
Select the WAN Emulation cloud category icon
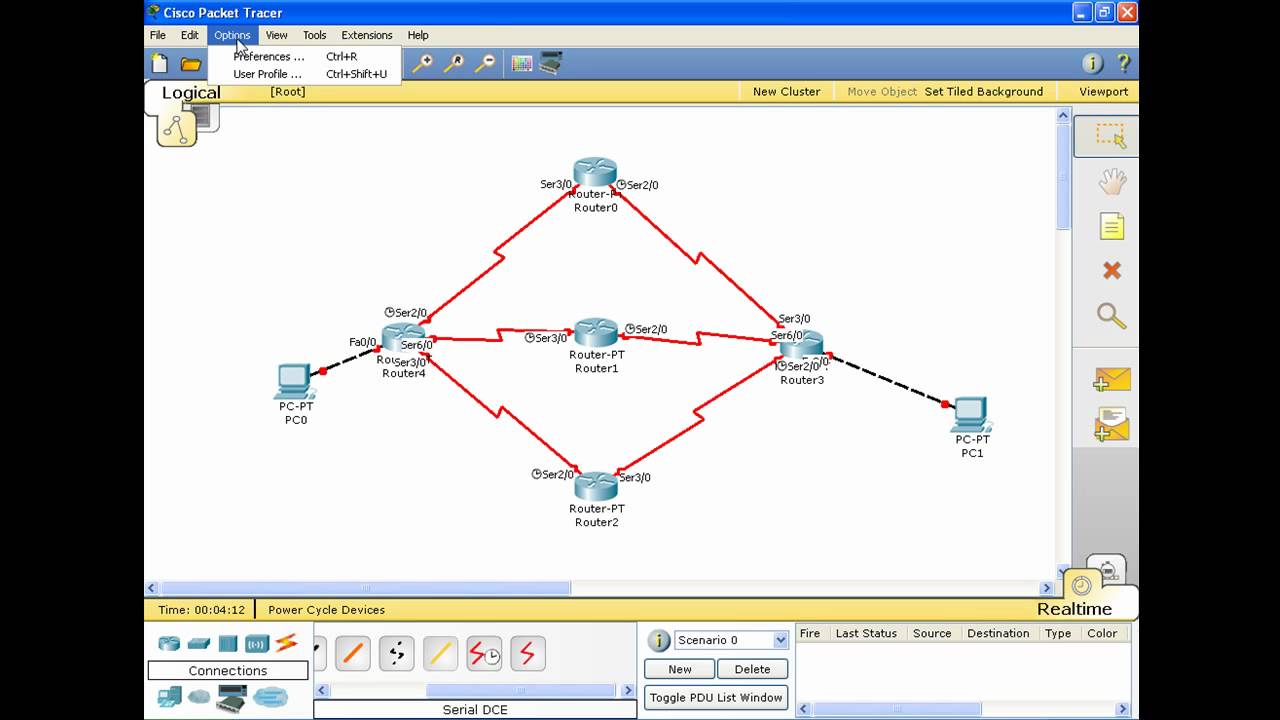(x=199, y=697)
